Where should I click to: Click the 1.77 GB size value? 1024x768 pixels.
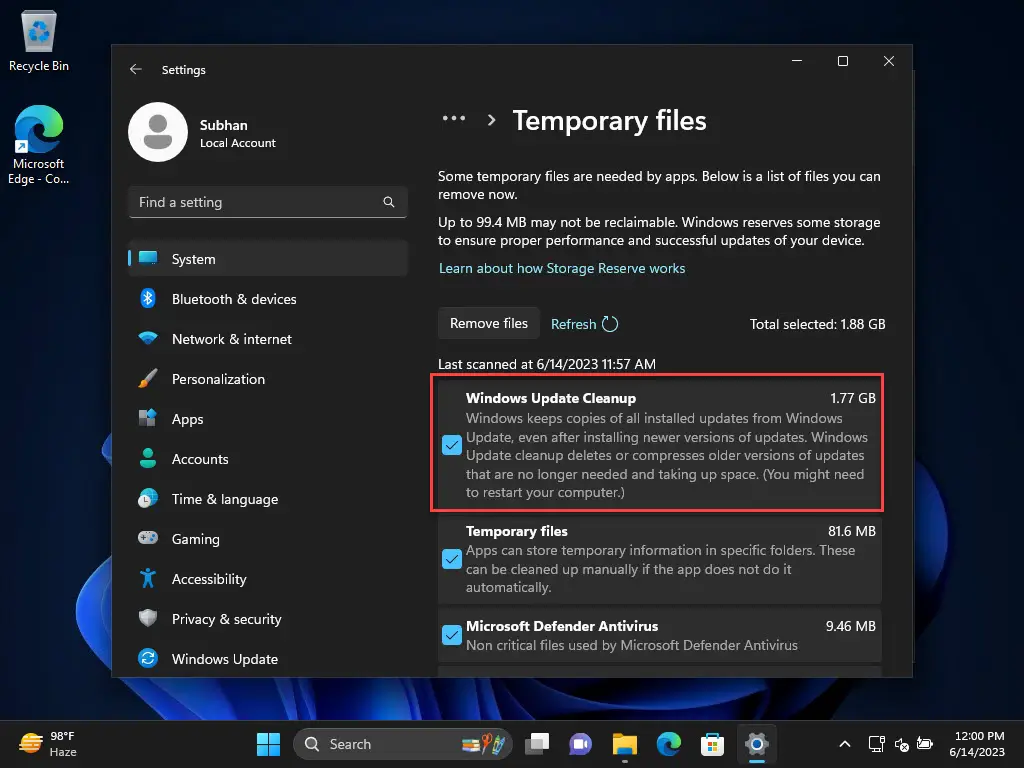pyautogui.click(x=852, y=398)
